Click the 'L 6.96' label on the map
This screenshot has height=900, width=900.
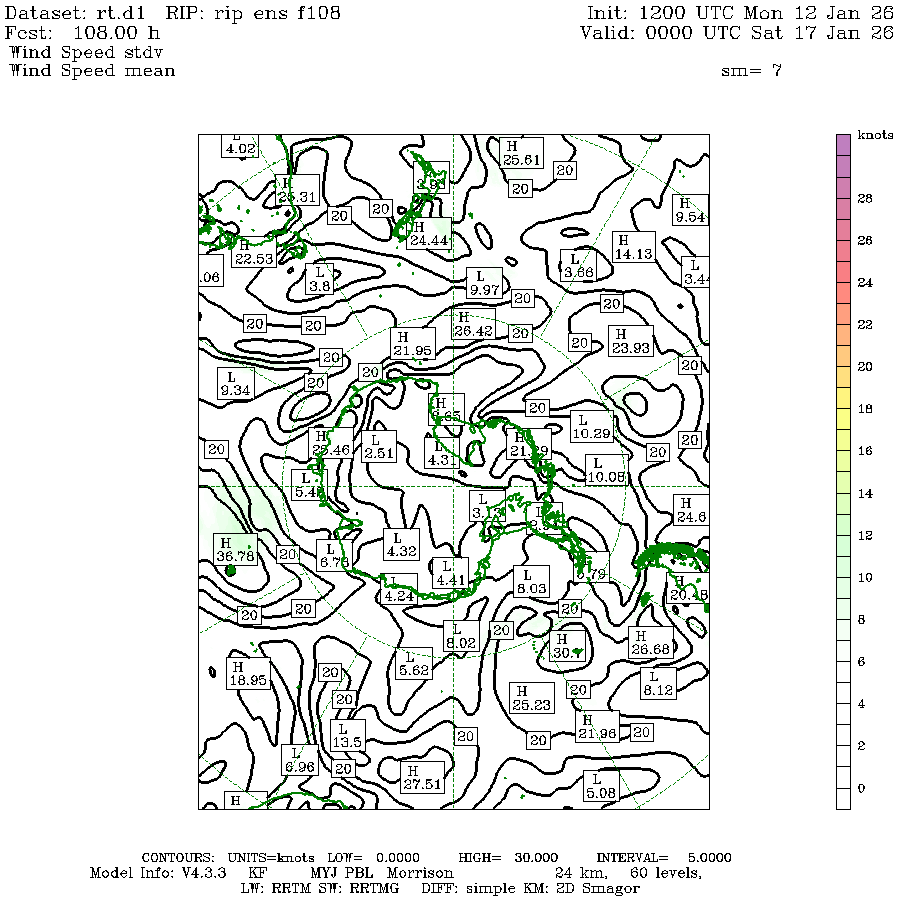coord(300,760)
